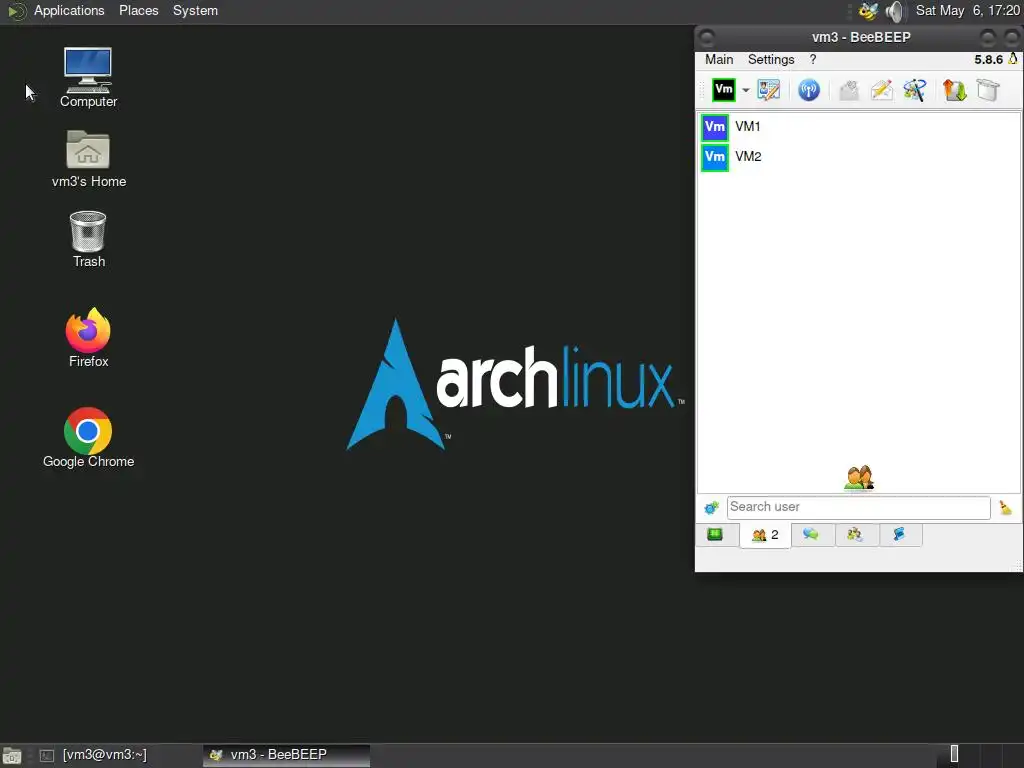The image size is (1024, 768).
Task: Select the vm3's Home folder icon
Action: pyautogui.click(x=89, y=159)
